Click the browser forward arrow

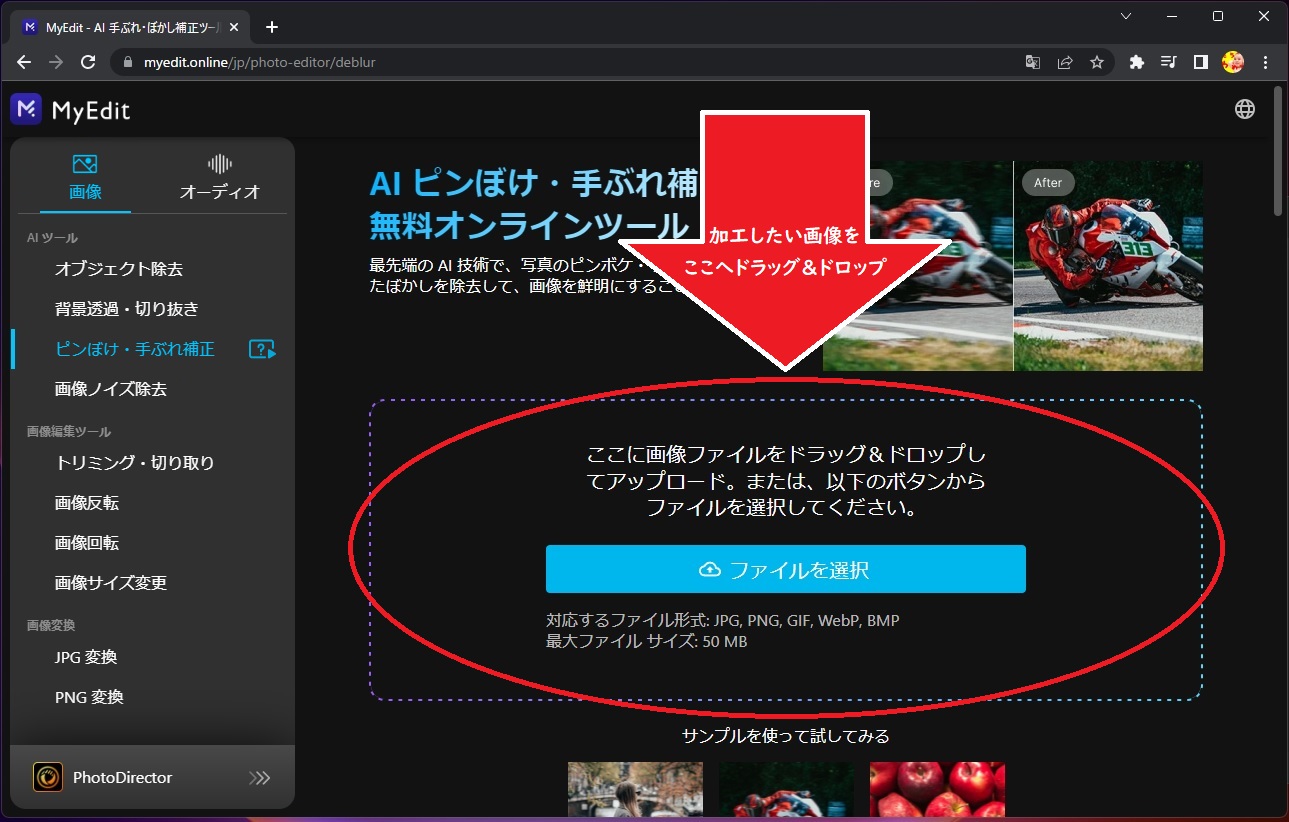(x=56, y=62)
